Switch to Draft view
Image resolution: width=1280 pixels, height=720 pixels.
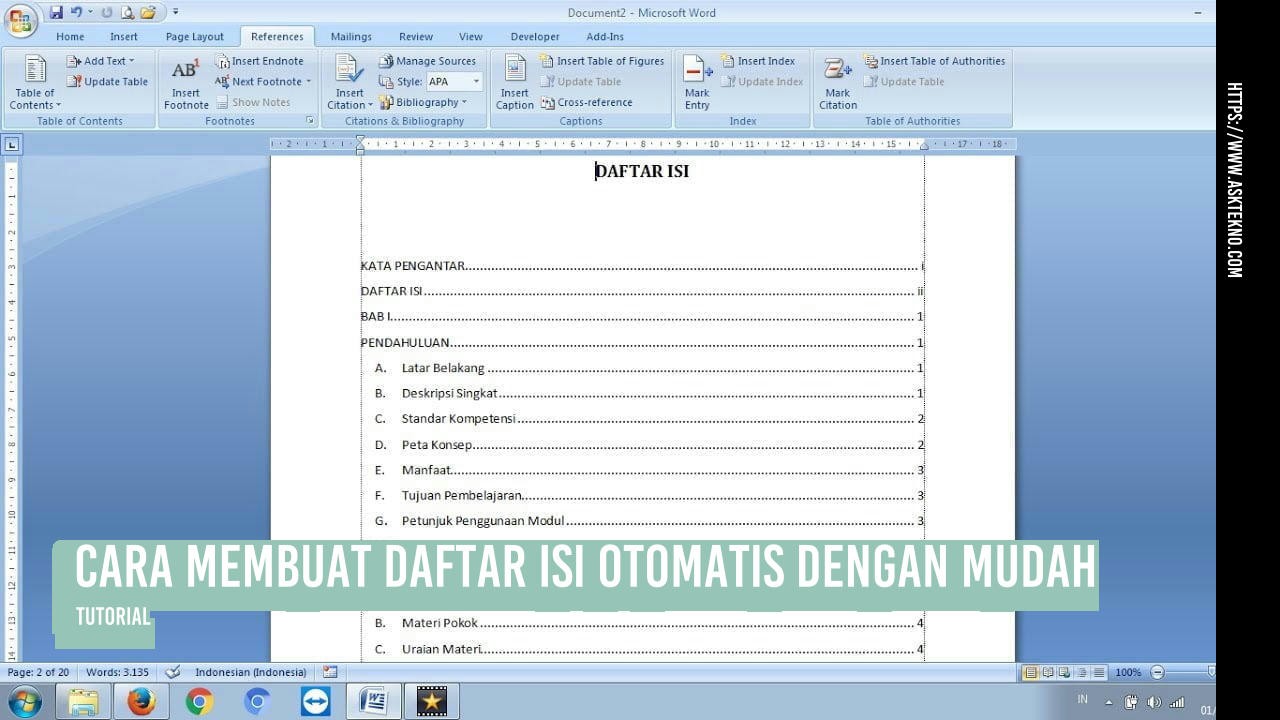(1099, 672)
